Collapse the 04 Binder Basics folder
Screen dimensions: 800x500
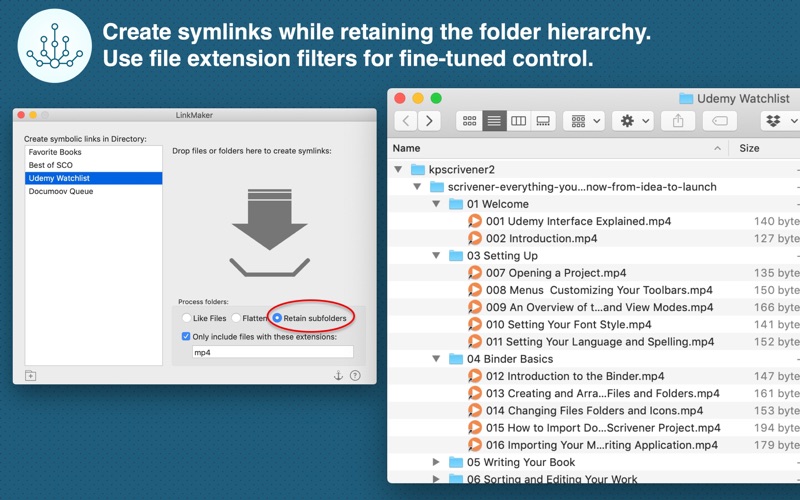click(x=436, y=359)
